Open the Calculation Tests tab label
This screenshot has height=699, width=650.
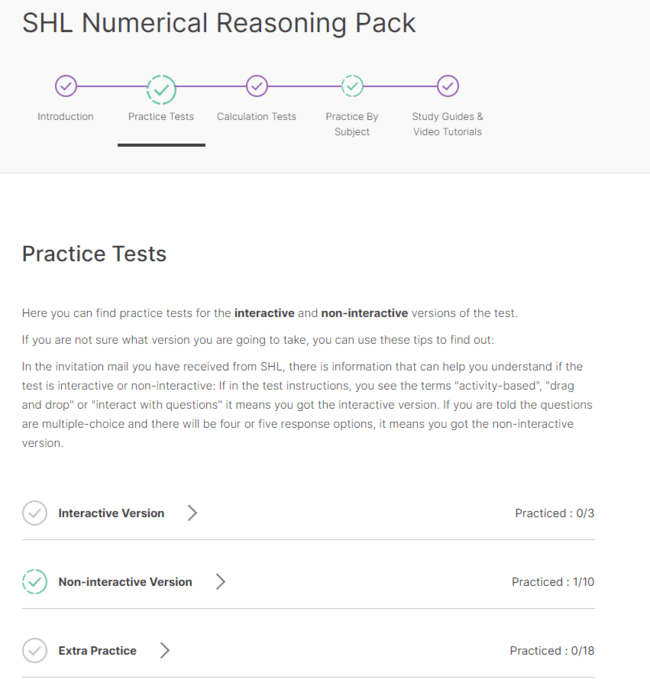[256, 116]
